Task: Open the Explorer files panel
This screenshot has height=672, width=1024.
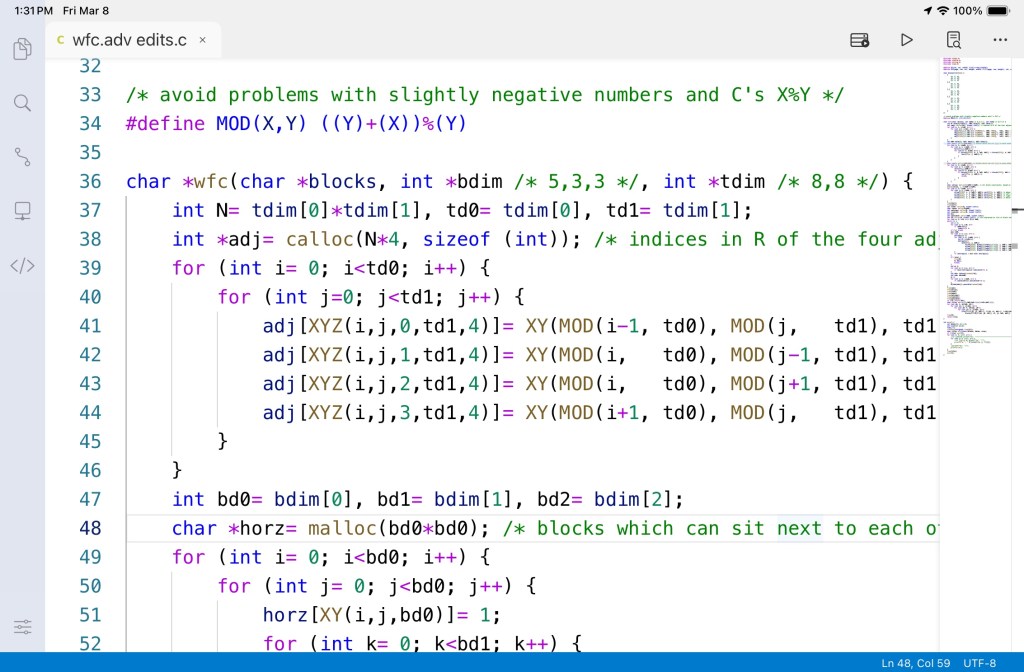Action: click(22, 48)
